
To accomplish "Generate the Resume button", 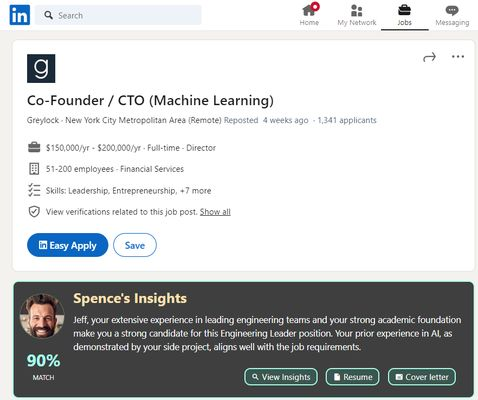I will 353,377.
